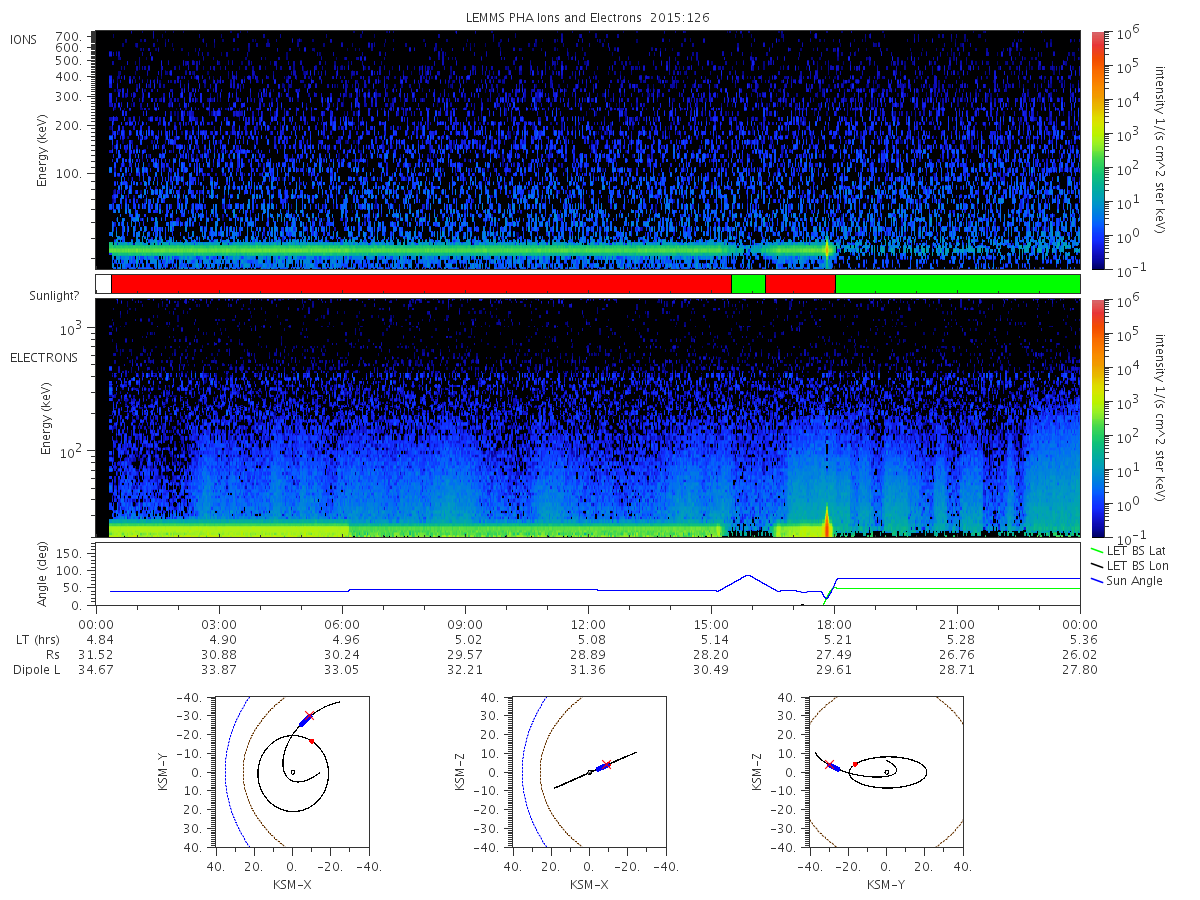The height and width of the screenshot is (900, 1200).
Task: Click the red X marker in KSM-X/KSM-Y plot
Action: (309, 716)
